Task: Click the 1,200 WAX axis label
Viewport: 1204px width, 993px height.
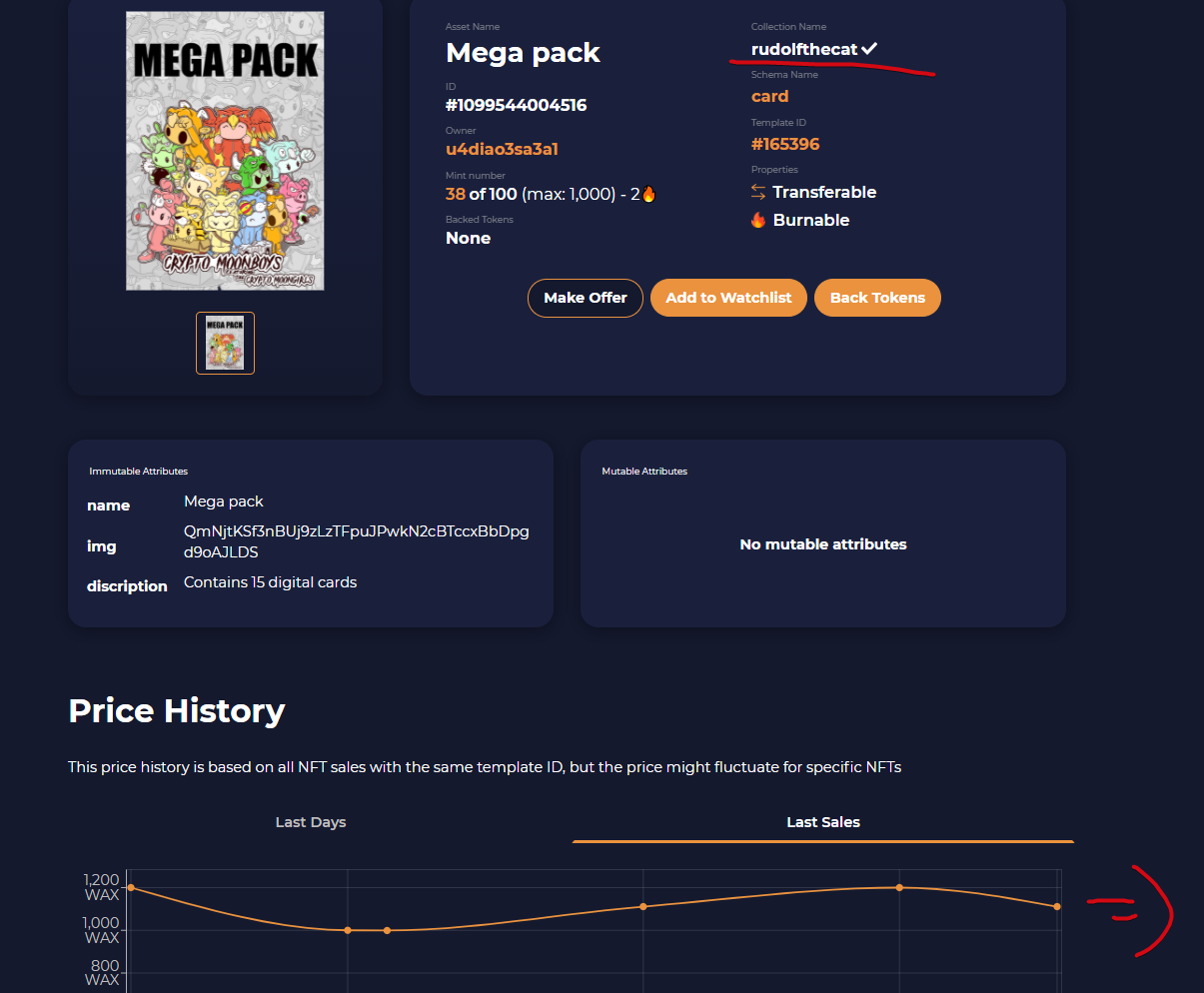Action: pyautogui.click(x=101, y=887)
